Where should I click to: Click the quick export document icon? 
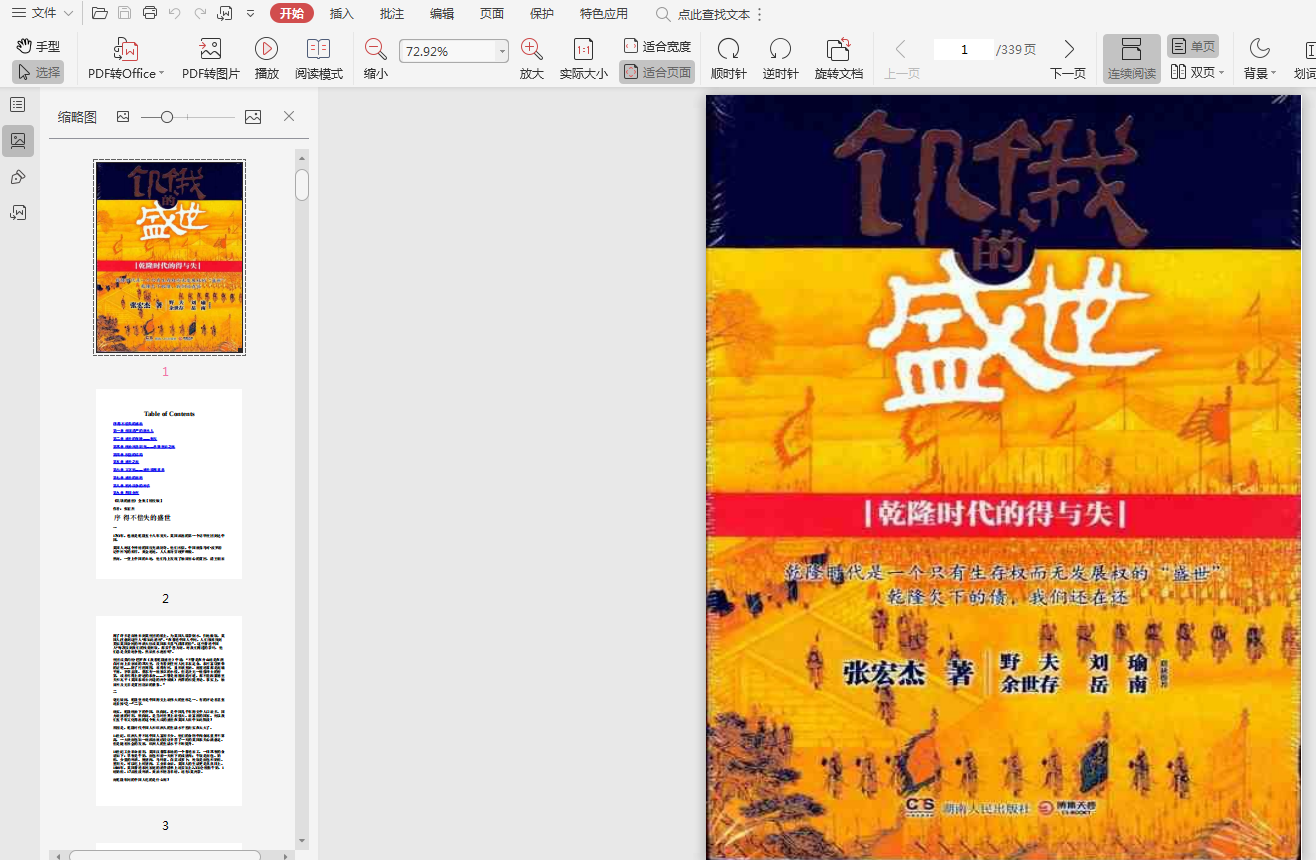[225, 13]
